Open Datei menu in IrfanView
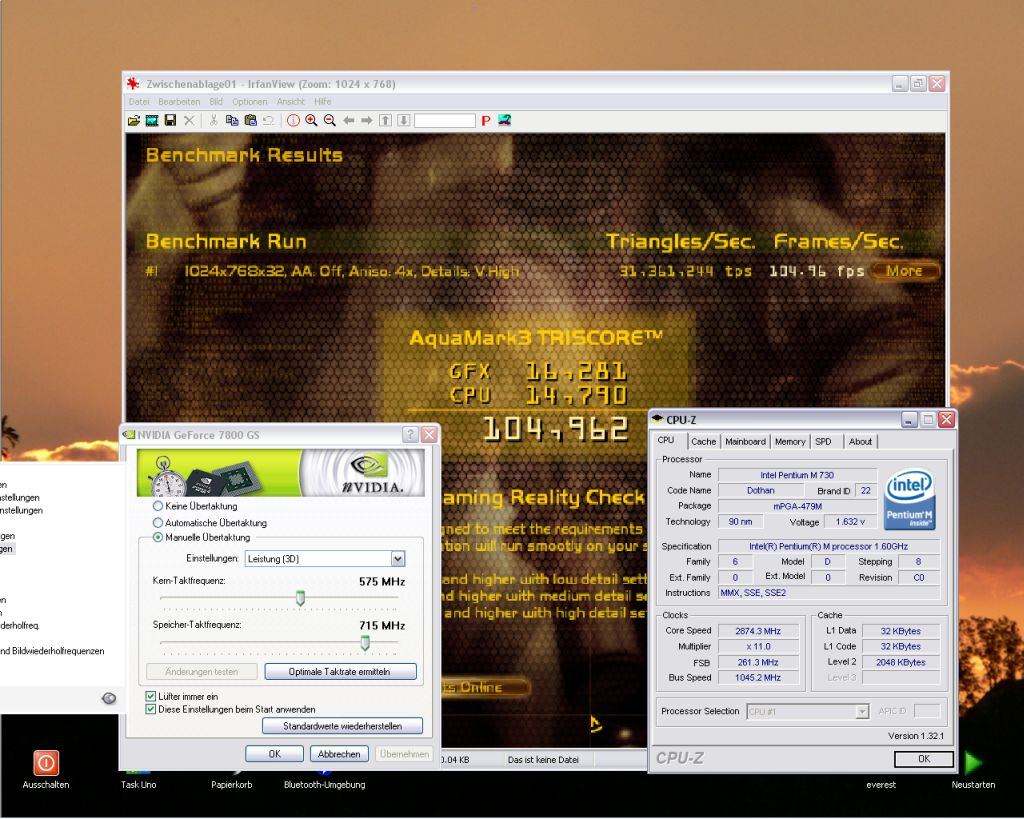Viewport: 1024px width, 819px height. pos(138,102)
